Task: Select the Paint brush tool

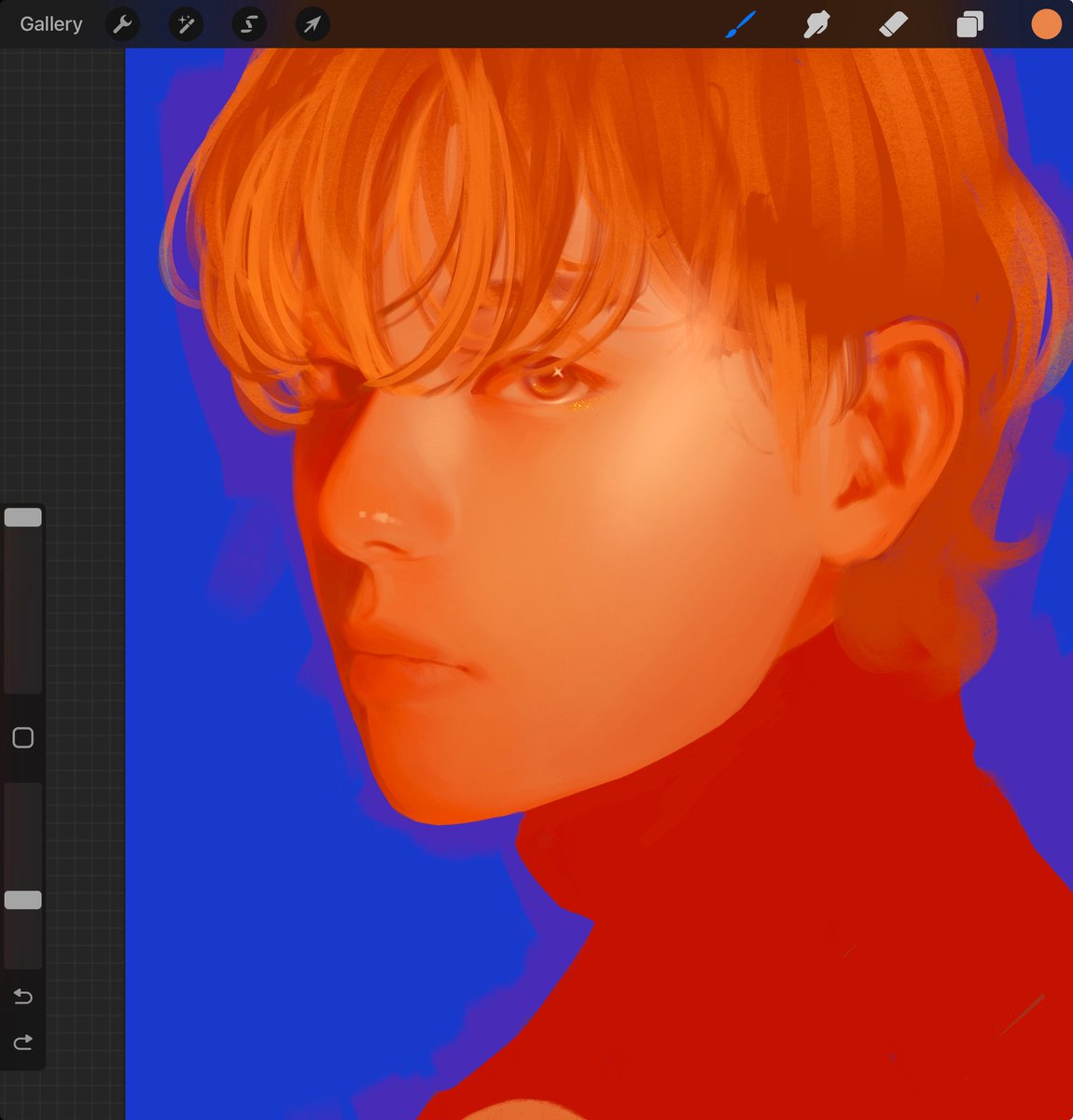Action: point(740,24)
